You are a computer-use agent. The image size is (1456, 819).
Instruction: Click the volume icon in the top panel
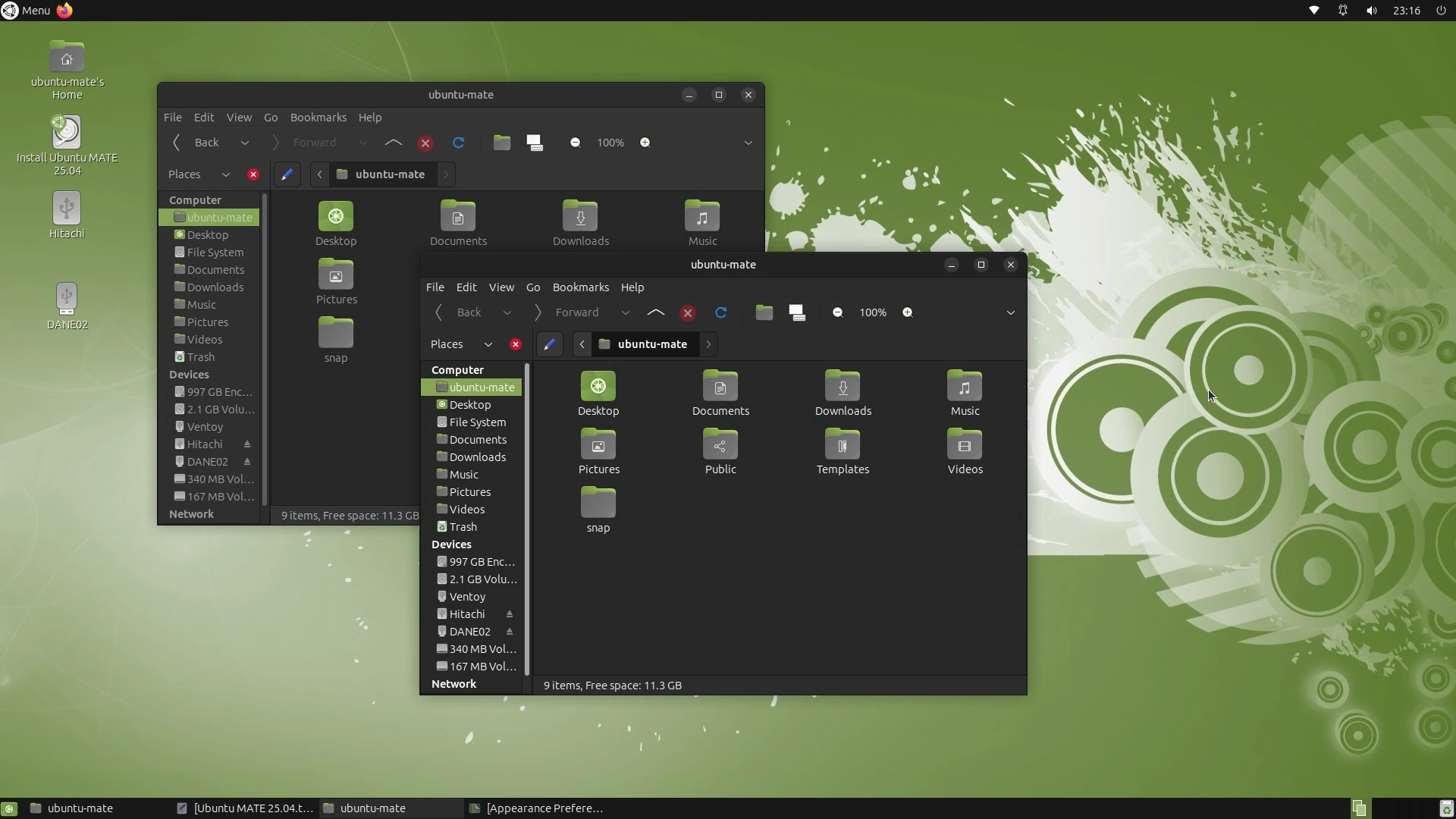(1371, 11)
